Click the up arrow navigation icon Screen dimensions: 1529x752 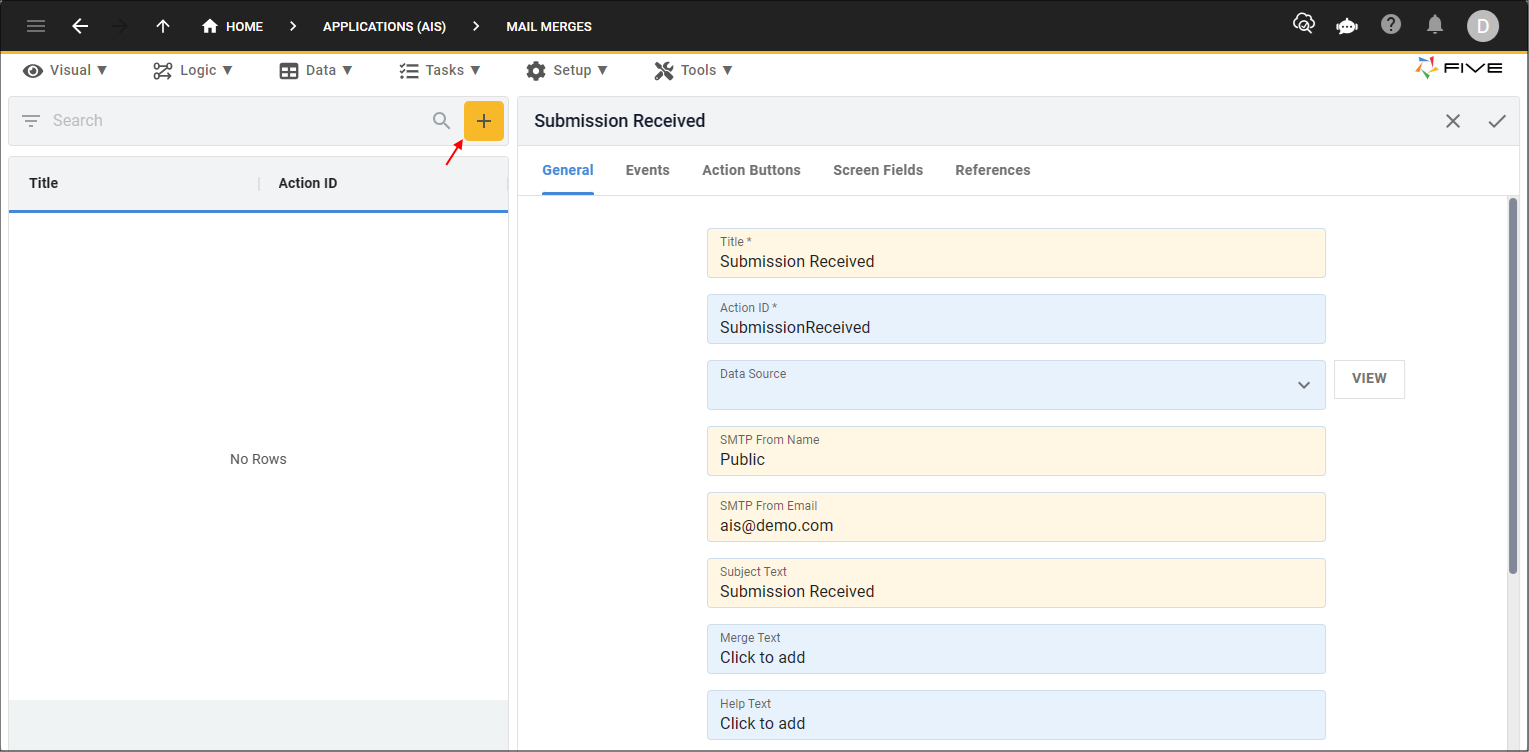click(x=163, y=26)
